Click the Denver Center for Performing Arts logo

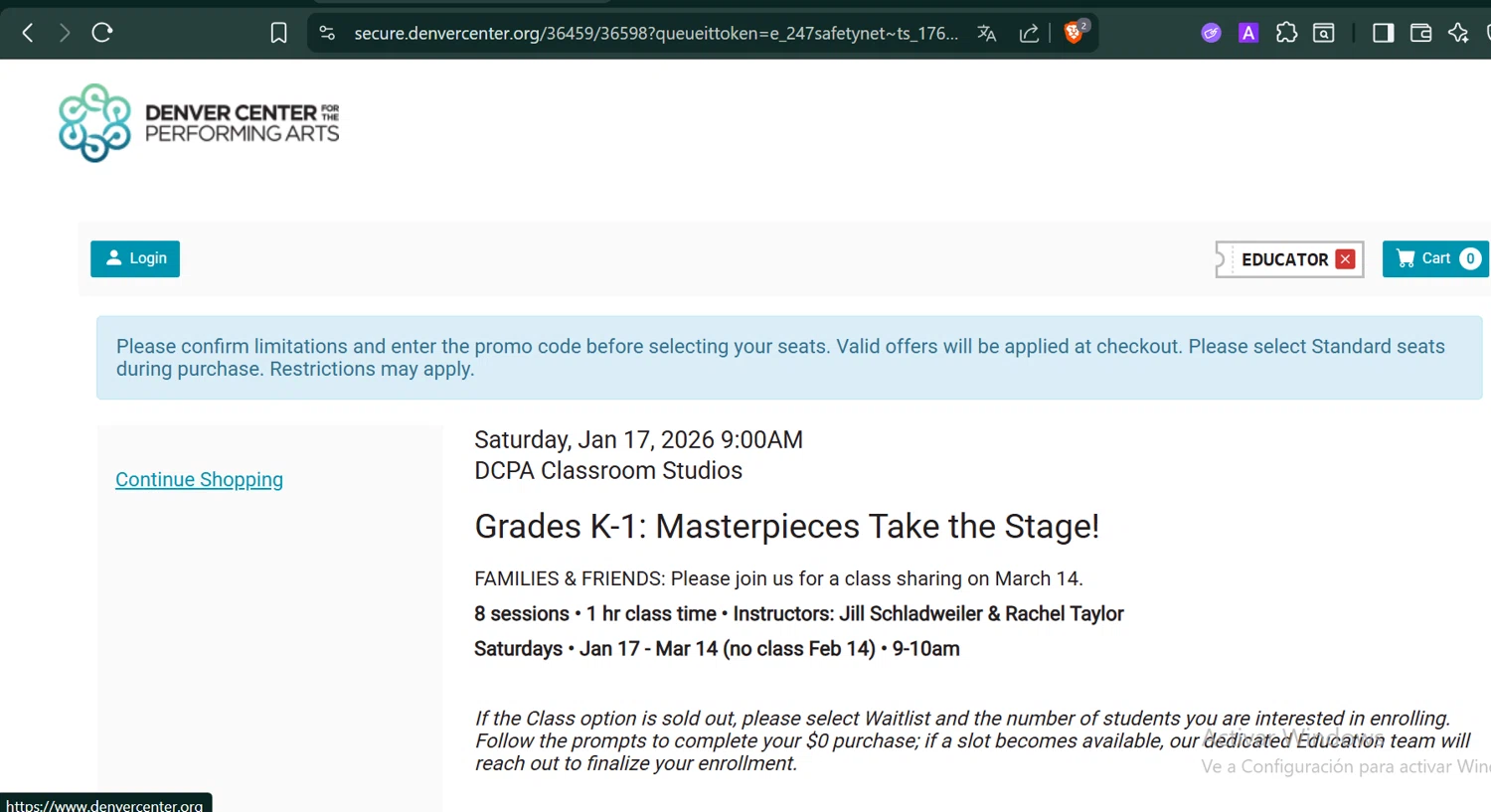[199, 123]
